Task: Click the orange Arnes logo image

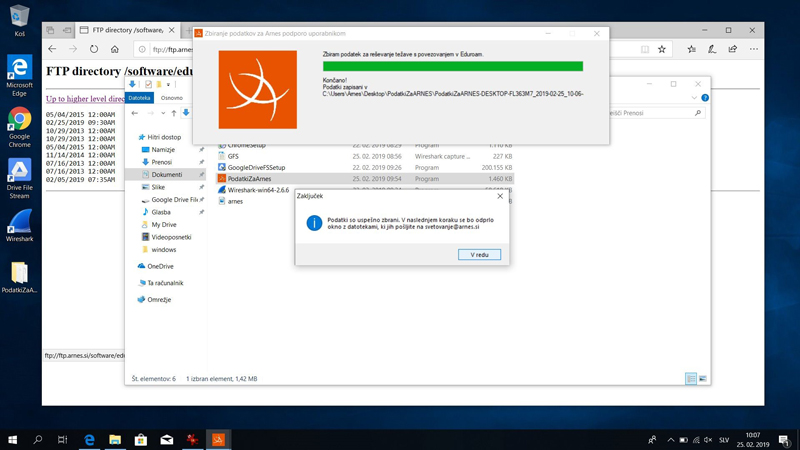Action: pyautogui.click(x=258, y=89)
